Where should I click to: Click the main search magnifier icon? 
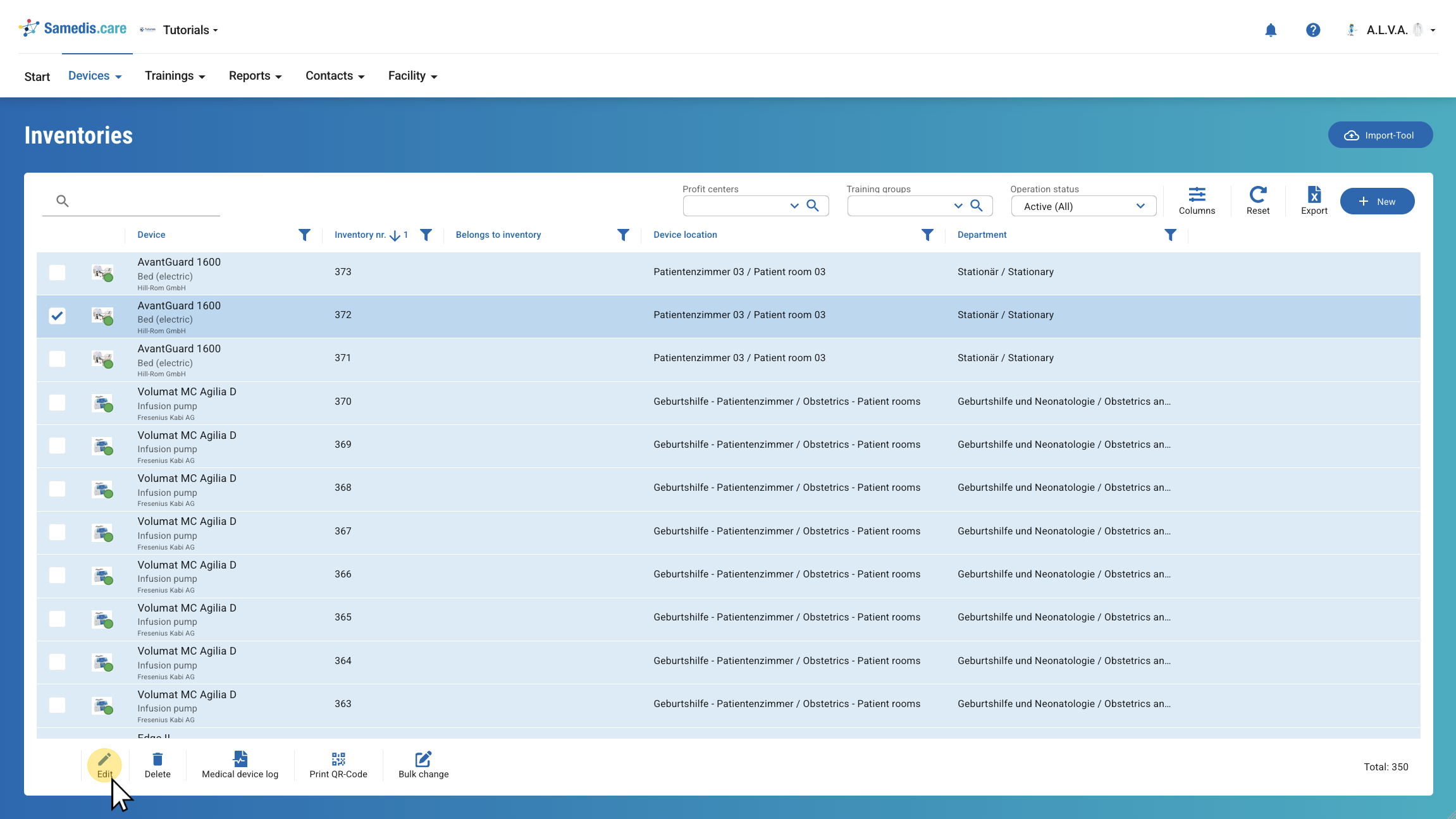(x=62, y=201)
